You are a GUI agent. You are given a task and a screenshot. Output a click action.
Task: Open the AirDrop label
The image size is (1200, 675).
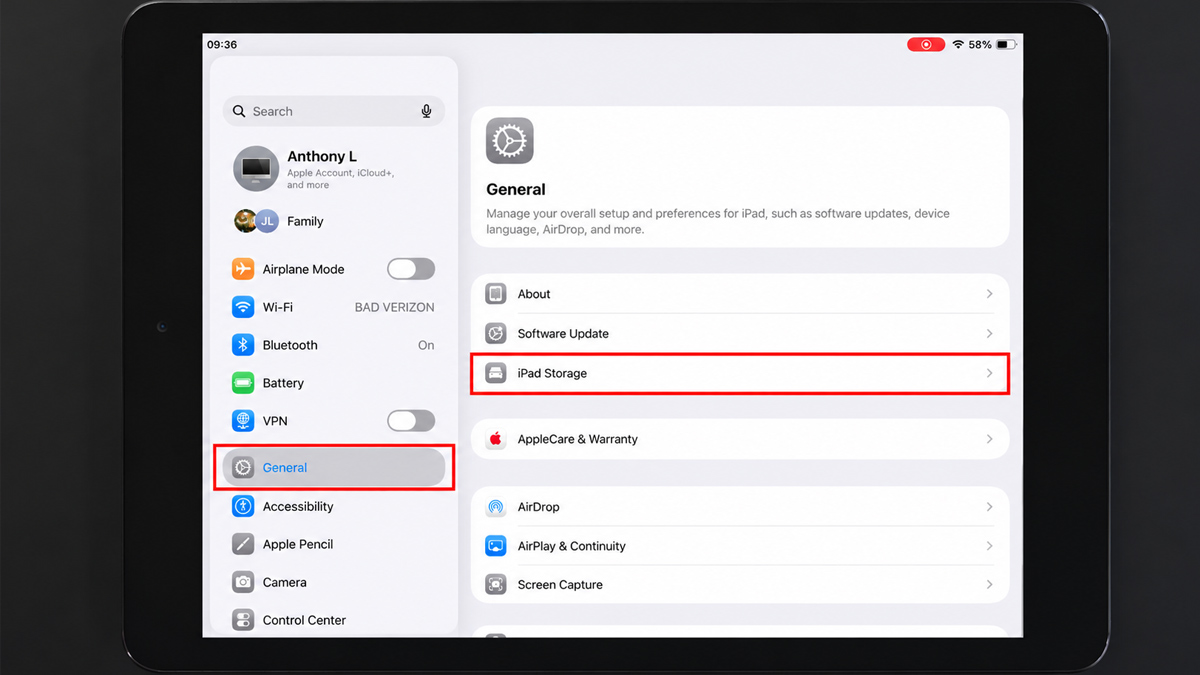click(539, 507)
